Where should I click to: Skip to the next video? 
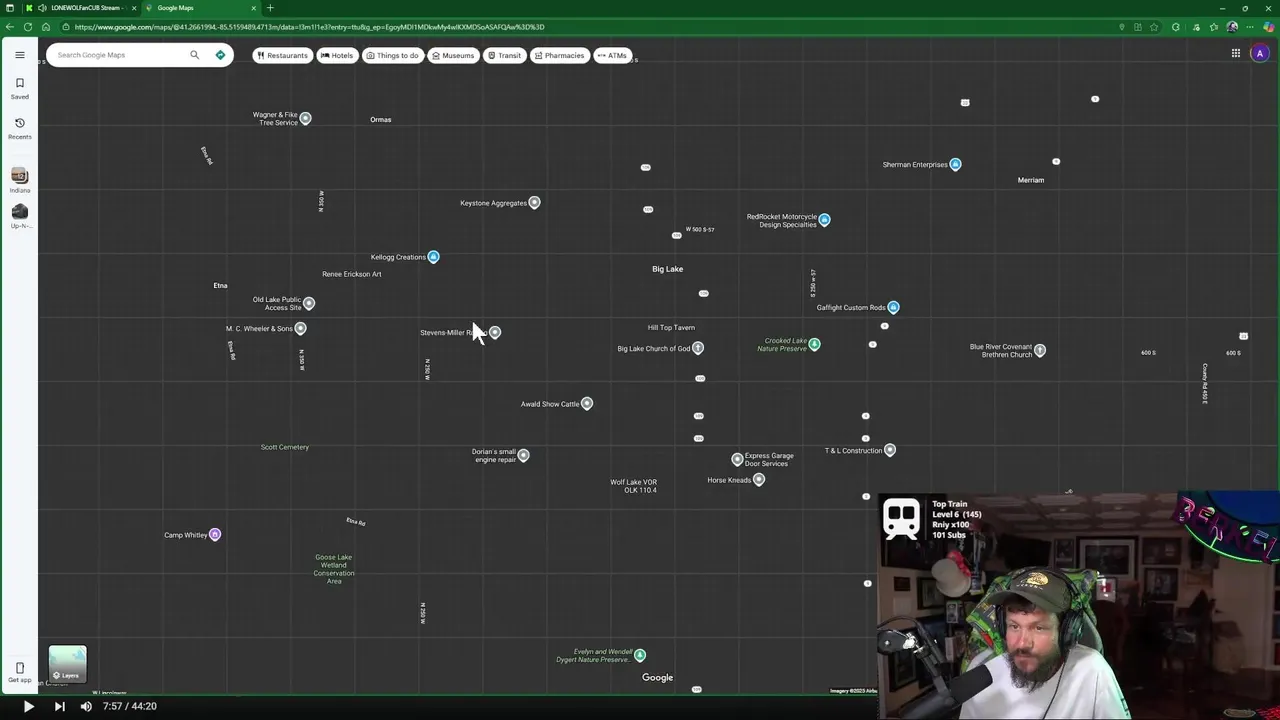59,706
